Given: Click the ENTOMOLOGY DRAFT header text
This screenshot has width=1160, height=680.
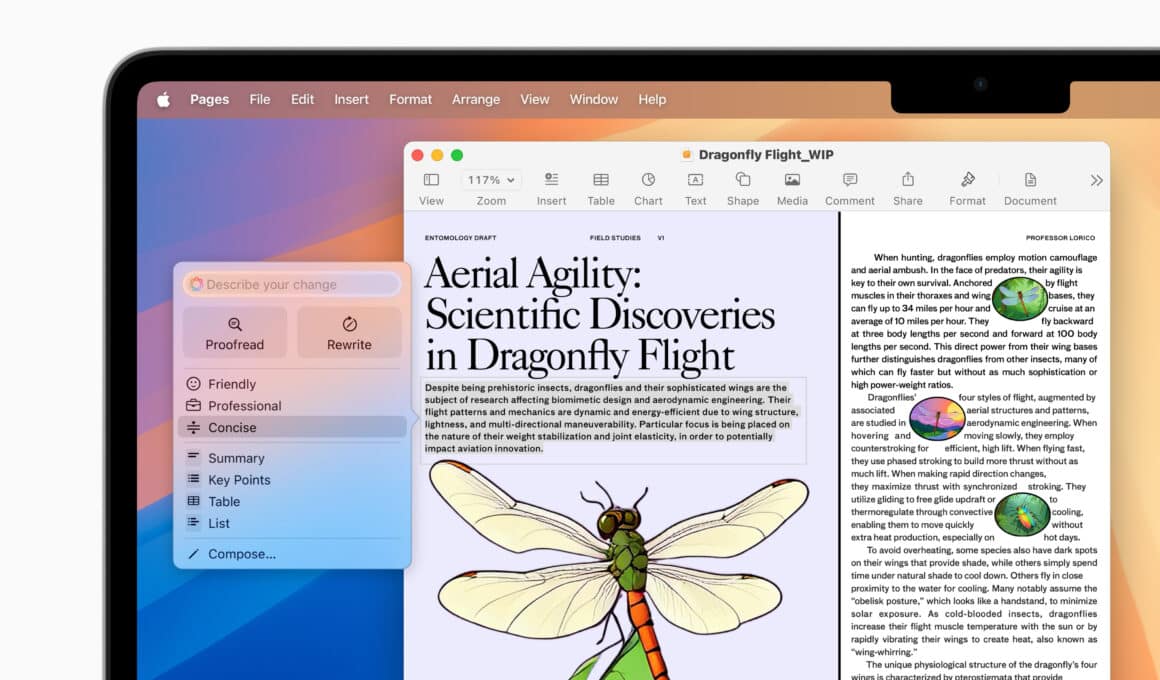Looking at the screenshot, I should (460, 238).
